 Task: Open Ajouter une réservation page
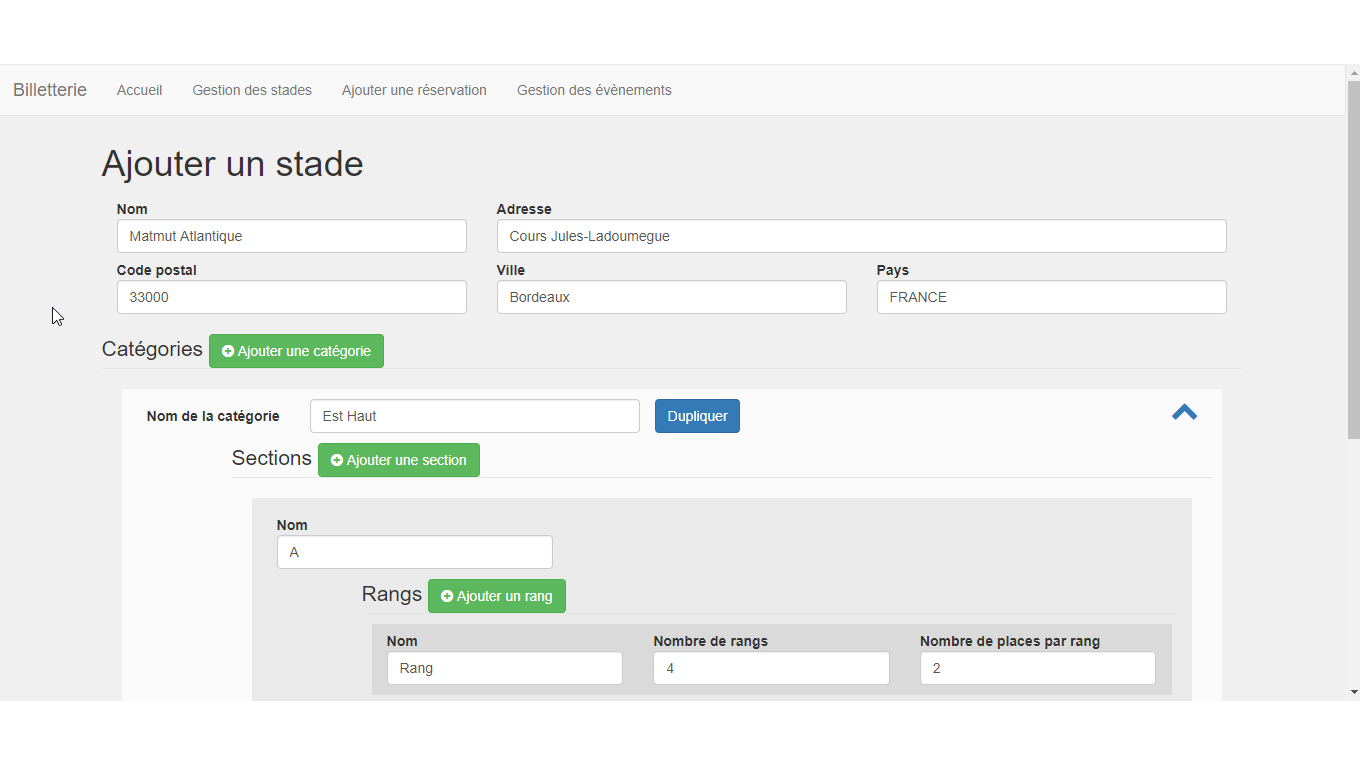[414, 90]
